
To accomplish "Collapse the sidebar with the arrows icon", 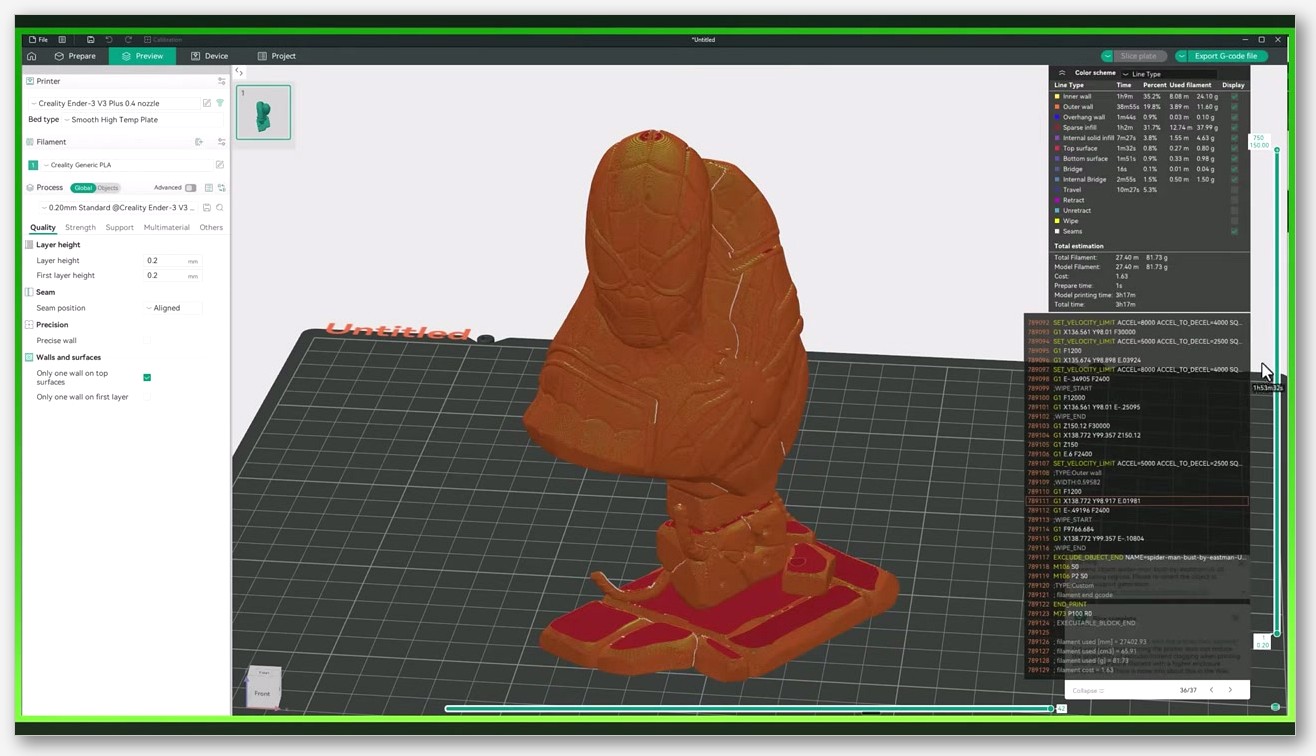I will click(239, 72).
